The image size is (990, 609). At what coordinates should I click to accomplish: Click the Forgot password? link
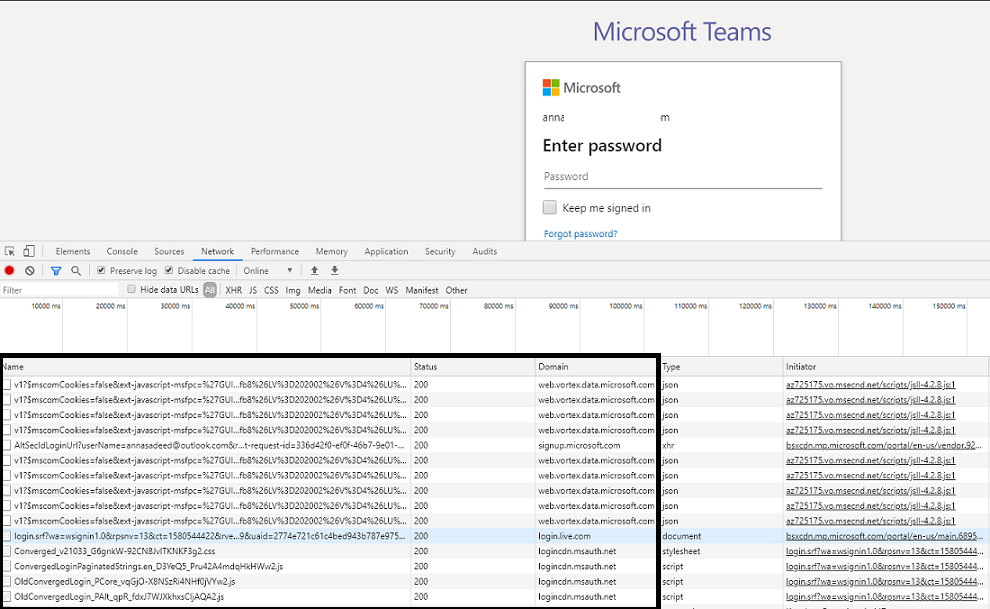[x=580, y=234]
